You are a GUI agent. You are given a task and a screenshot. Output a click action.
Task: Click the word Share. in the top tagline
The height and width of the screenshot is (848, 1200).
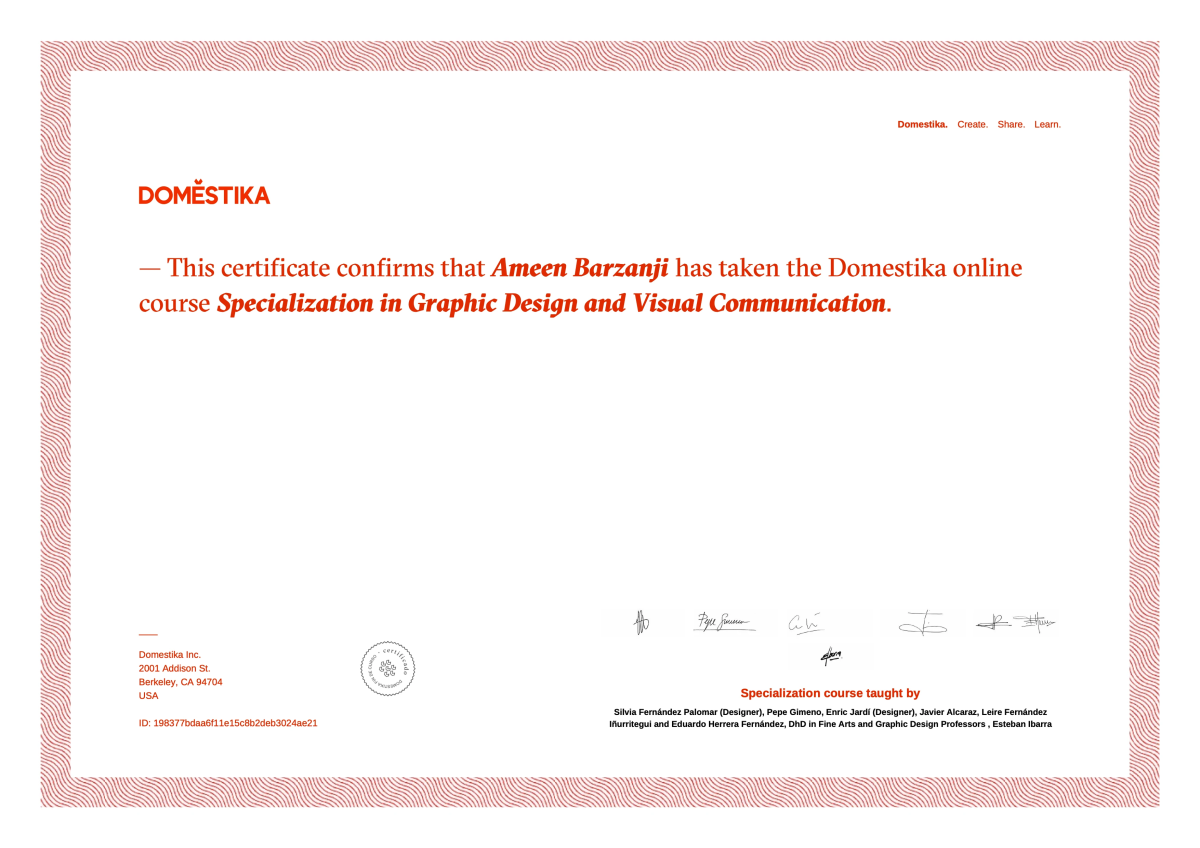click(x=1011, y=124)
